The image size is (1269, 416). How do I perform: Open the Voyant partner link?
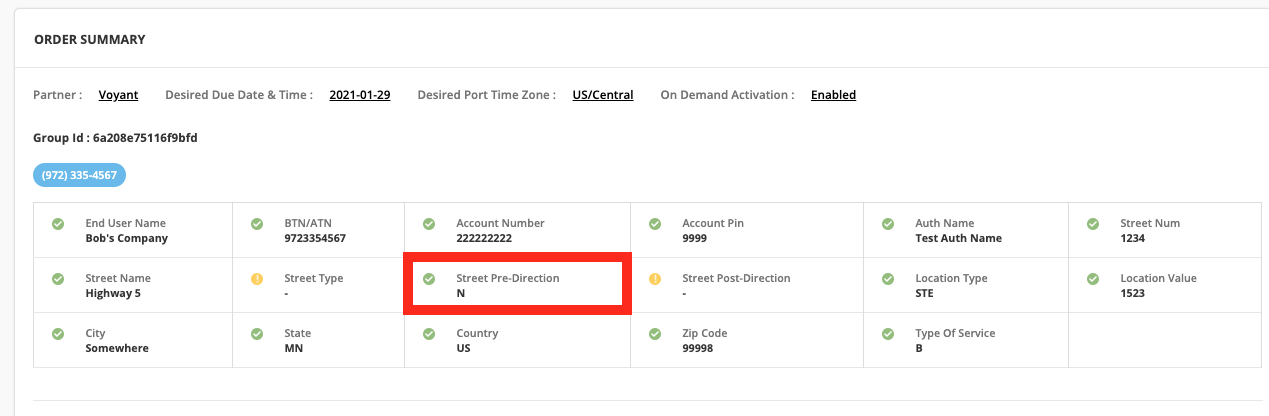(118, 95)
